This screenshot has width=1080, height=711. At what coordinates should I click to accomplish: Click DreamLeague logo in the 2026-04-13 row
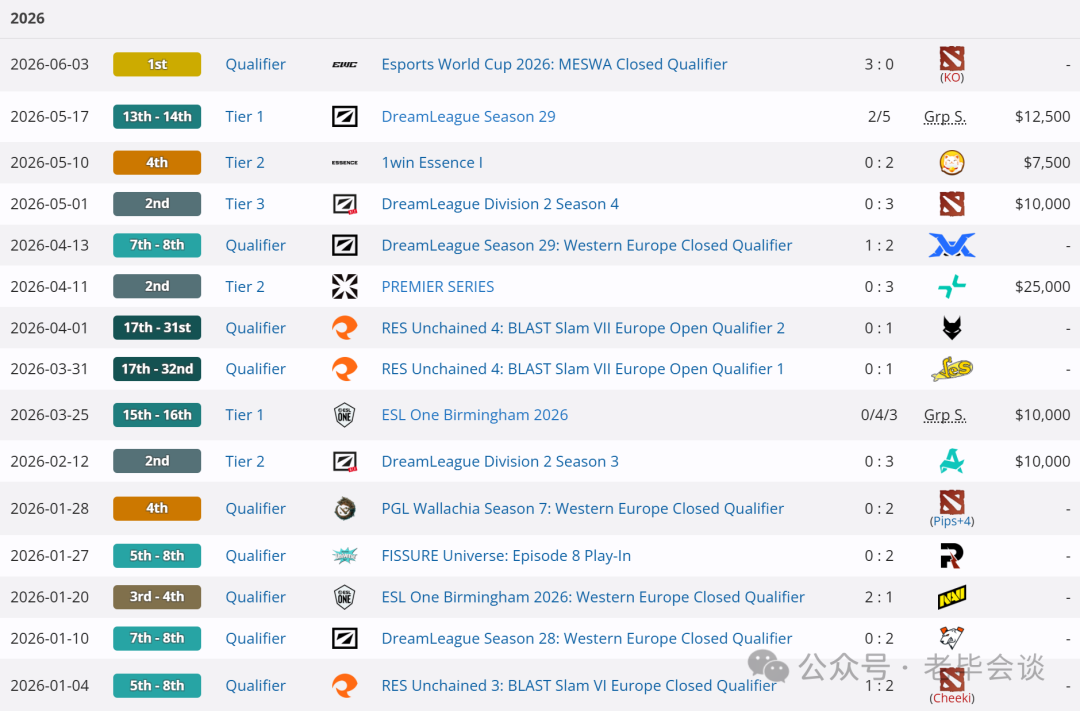(x=344, y=245)
